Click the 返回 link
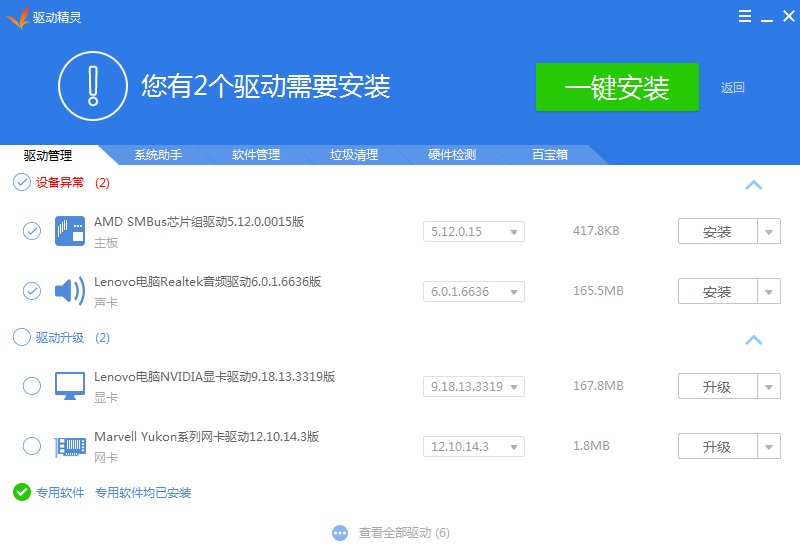Viewport: 800px width, 560px height. [733, 88]
